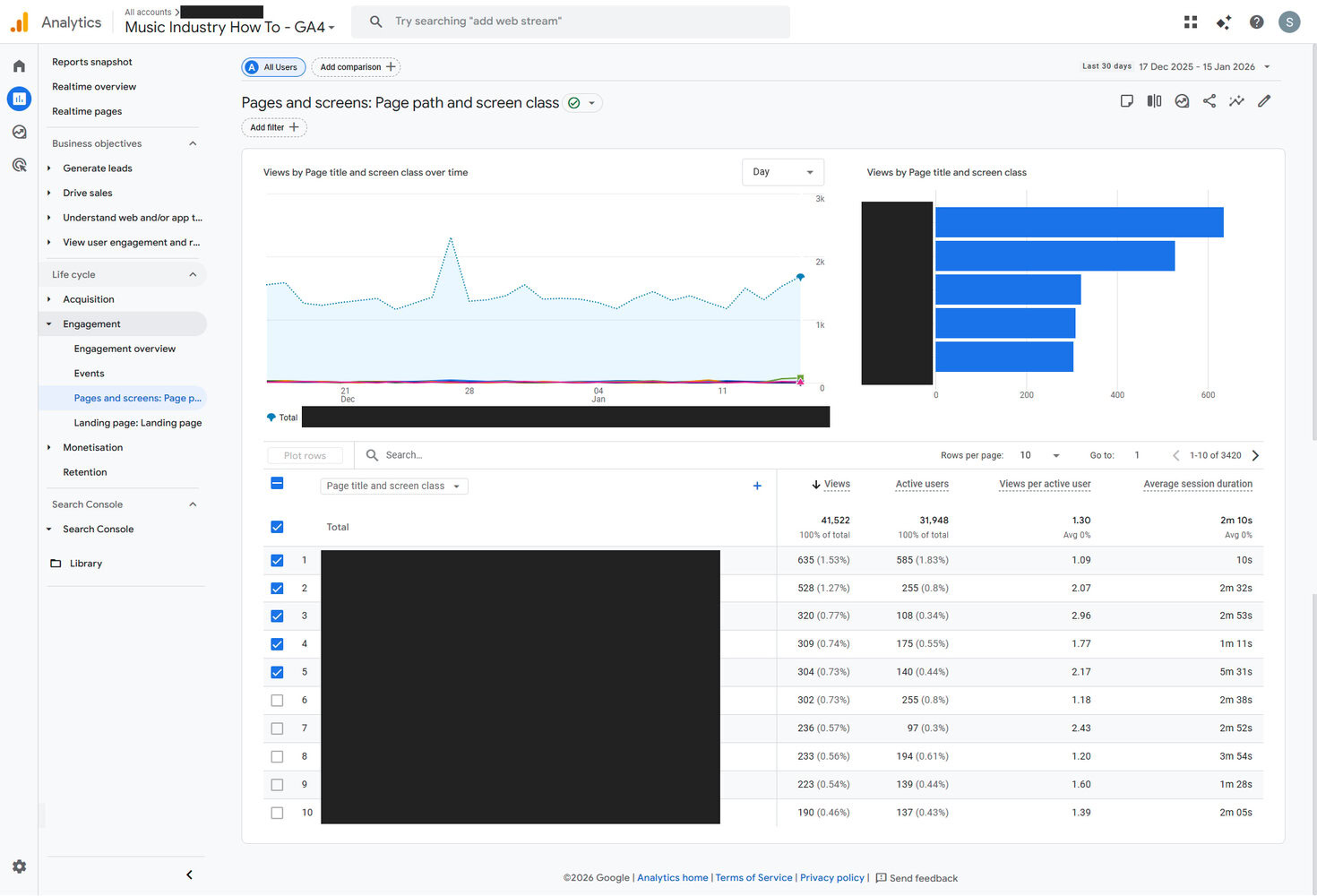Click the Insights sparkline icon

(x=1236, y=101)
